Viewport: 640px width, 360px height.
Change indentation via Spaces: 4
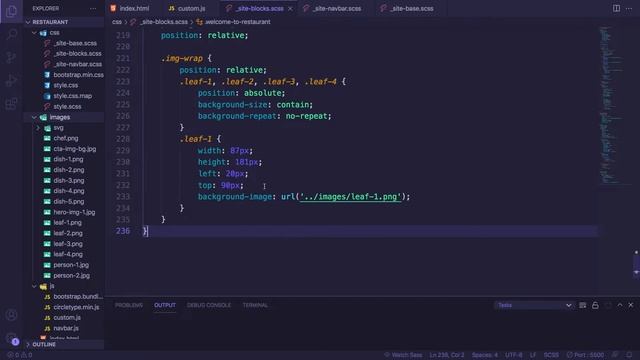484,355
